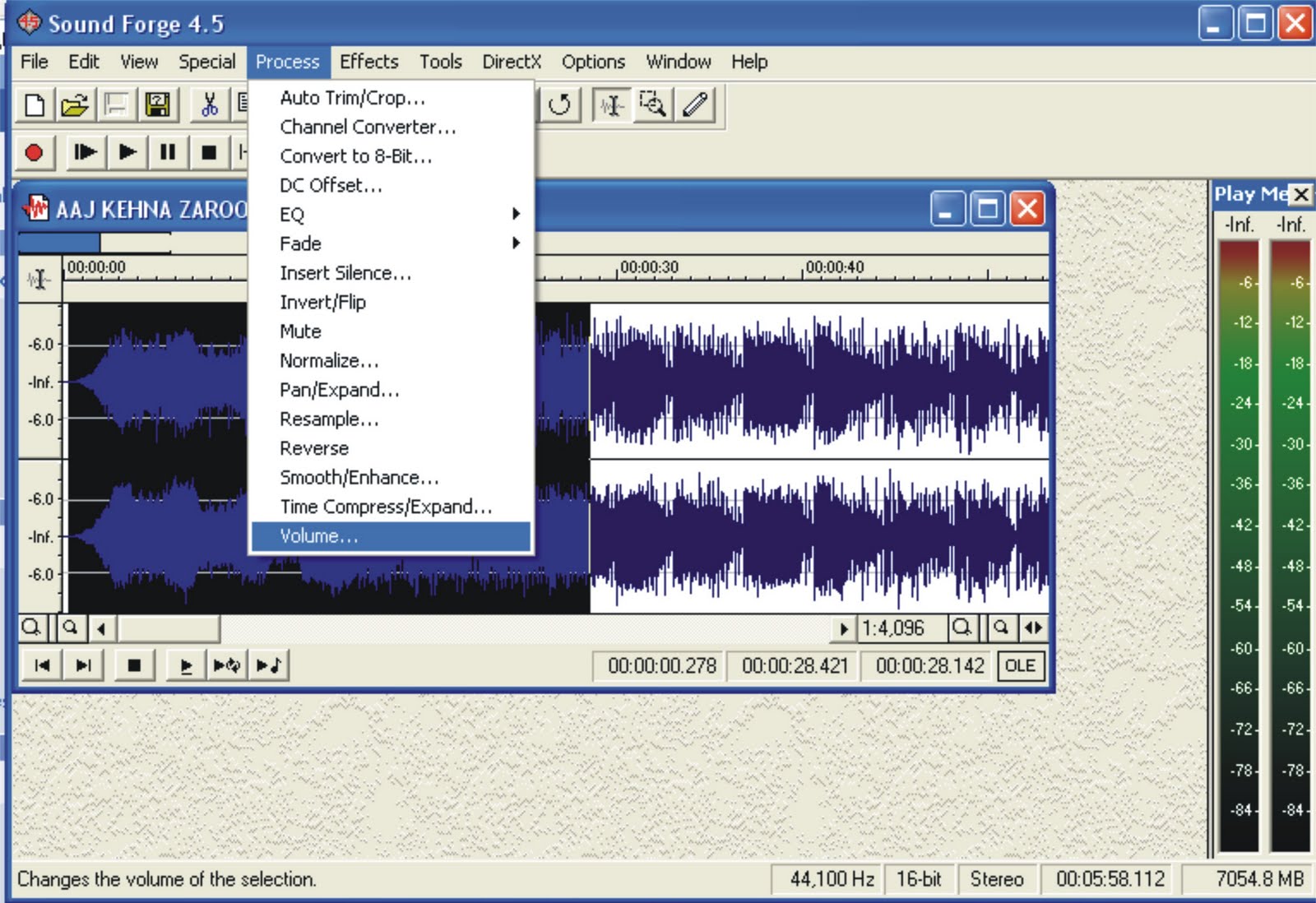Screen dimensions: 1316x903
Task: Open the Window menu
Action: point(679,62)
